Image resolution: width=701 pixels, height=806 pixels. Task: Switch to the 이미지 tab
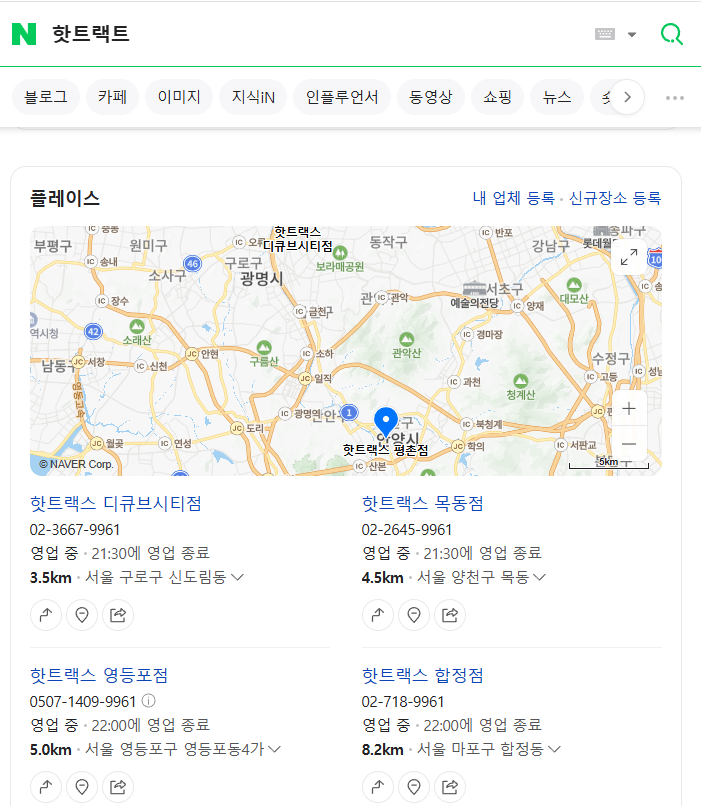179,97
